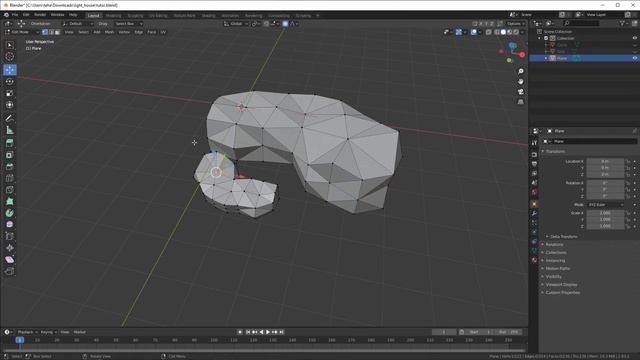This screenshot has height=360, width=640.
Task: Click the viewport pan hand icon
Action: point(521,82)
